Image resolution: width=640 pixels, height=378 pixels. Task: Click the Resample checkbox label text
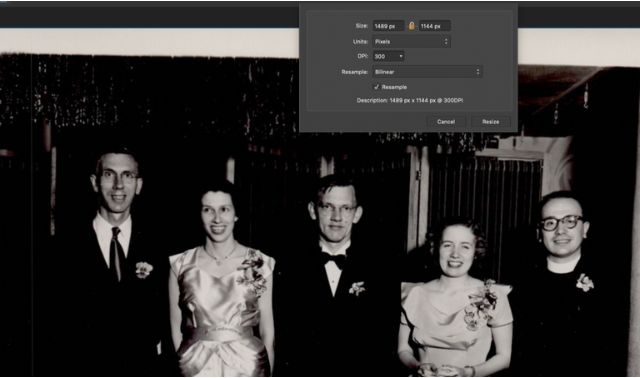pyautogui.click(x=394, y=87)
